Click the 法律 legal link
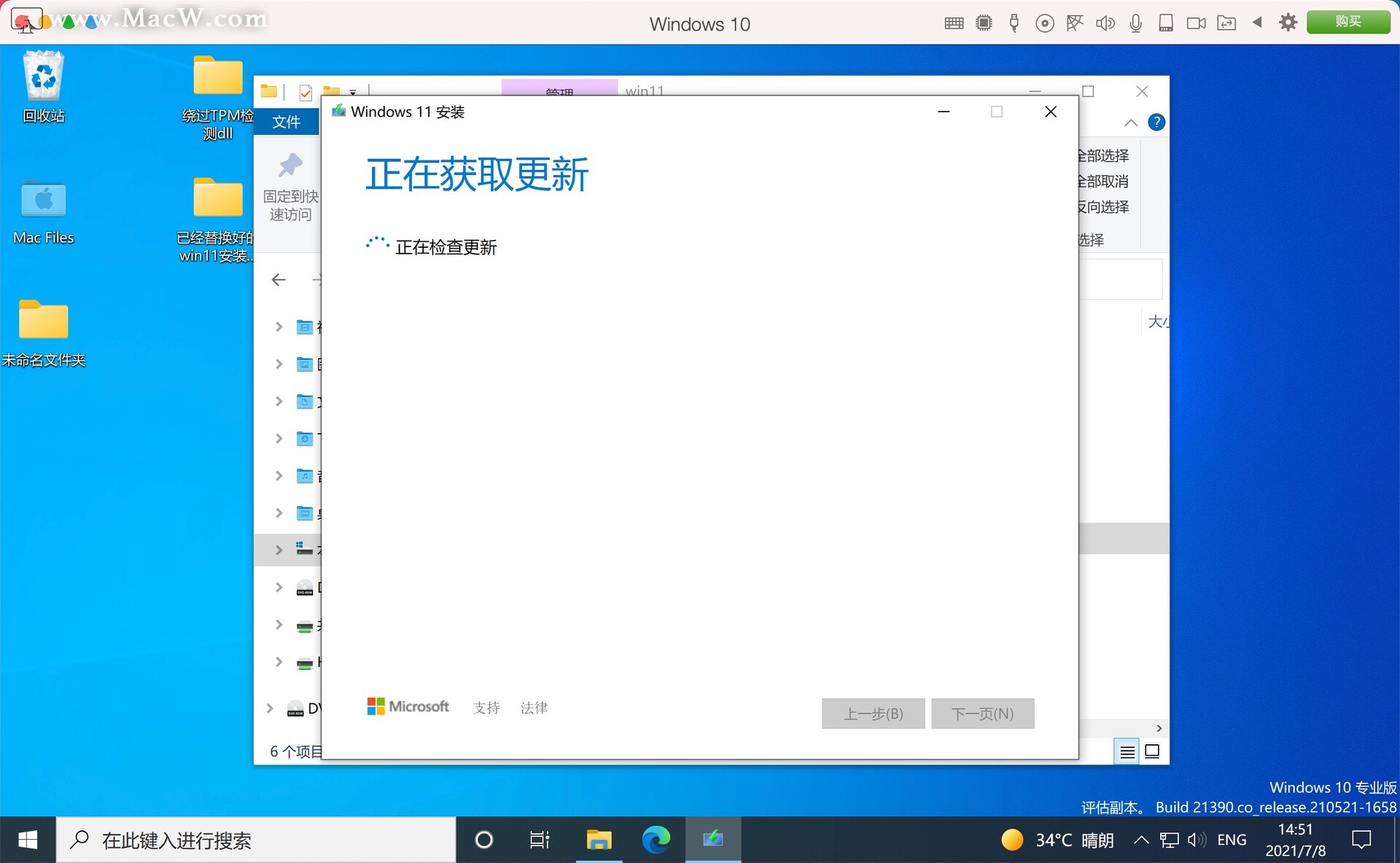The height and width of the screenshot is (863, 1400). click(534, 708)
